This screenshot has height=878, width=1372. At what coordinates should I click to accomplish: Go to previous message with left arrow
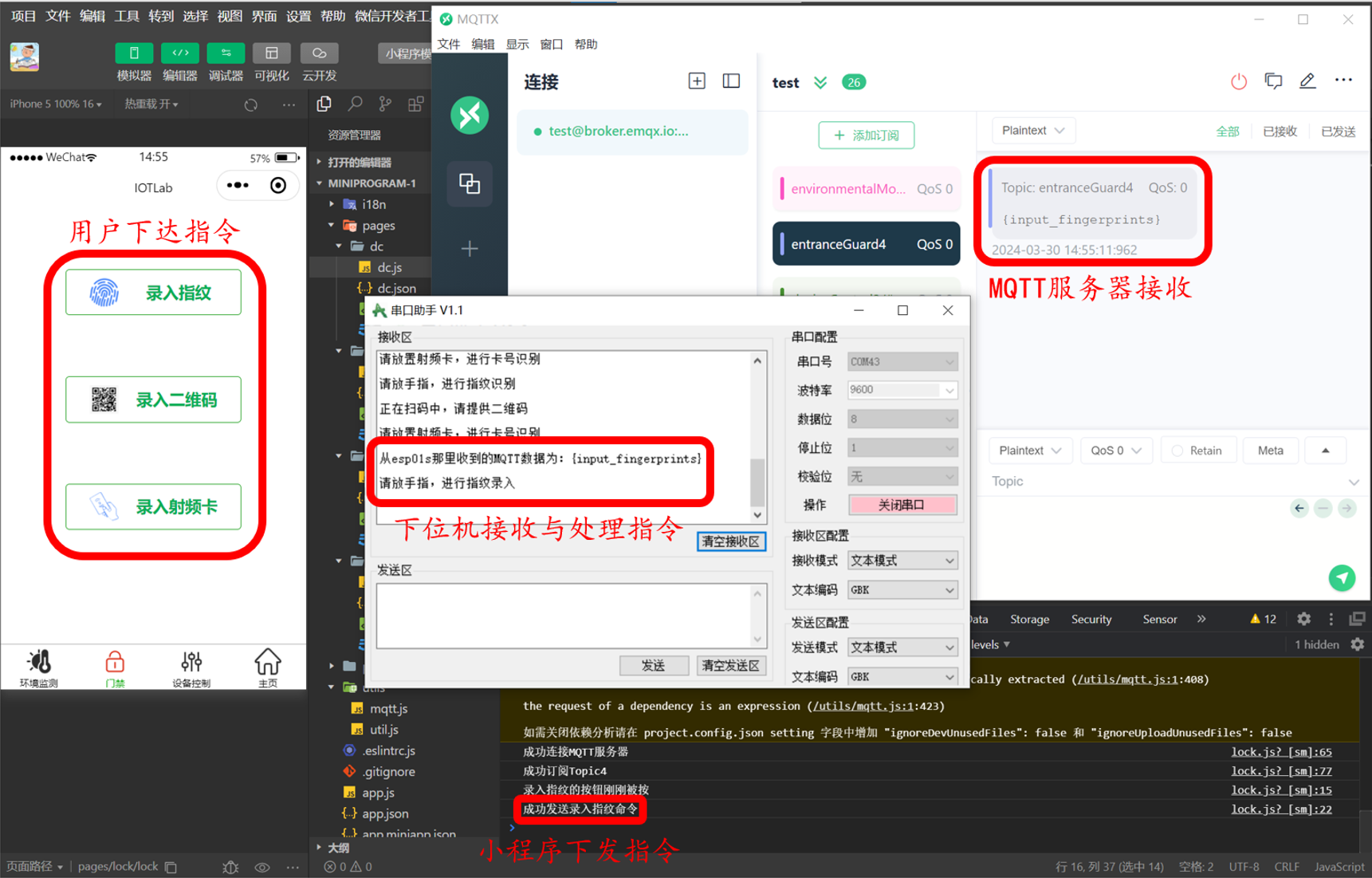pos(1299,508)
